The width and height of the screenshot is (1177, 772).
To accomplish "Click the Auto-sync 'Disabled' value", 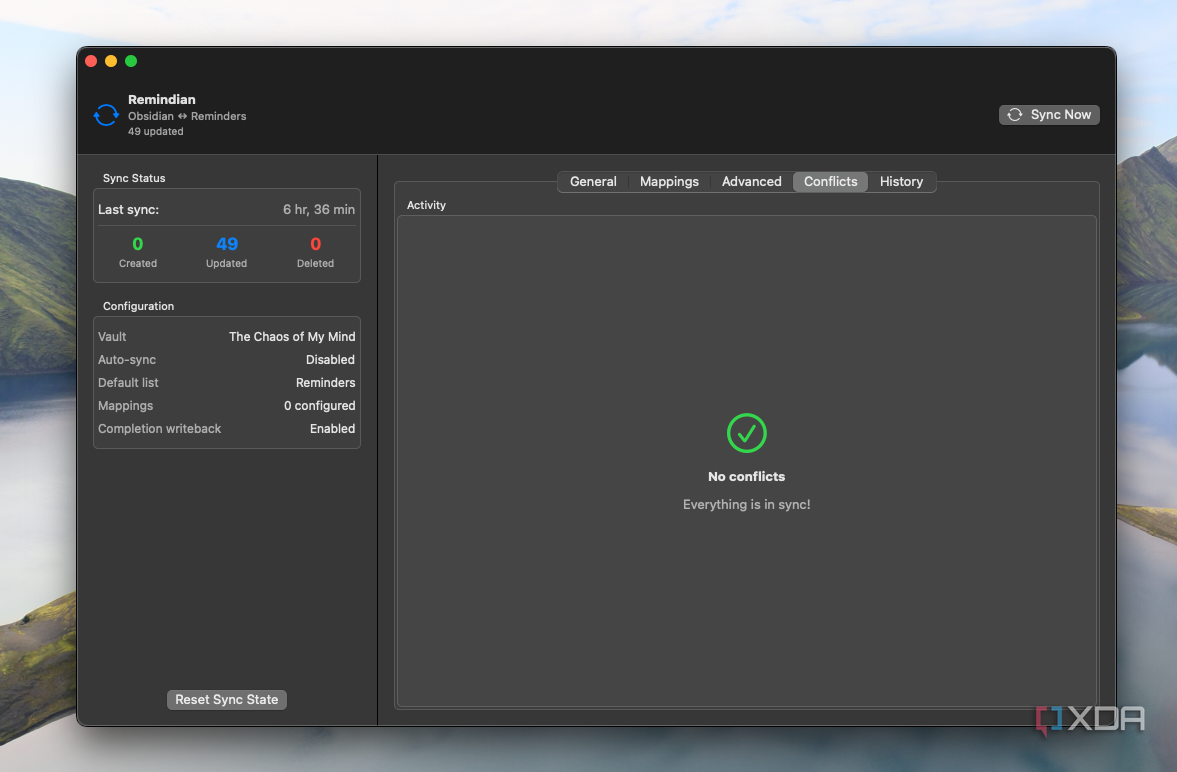I will (330, 360).
